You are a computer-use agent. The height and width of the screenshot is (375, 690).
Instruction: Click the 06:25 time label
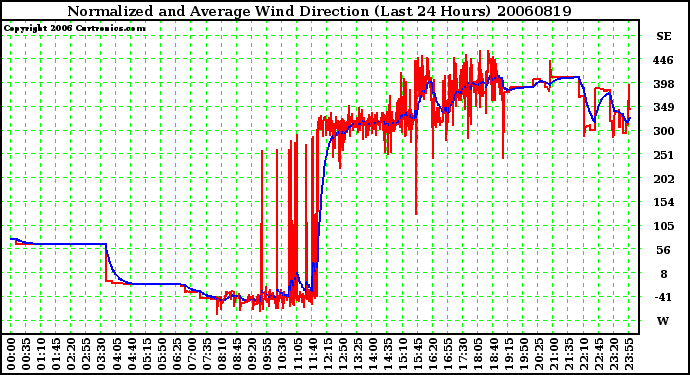click(177, 354)
